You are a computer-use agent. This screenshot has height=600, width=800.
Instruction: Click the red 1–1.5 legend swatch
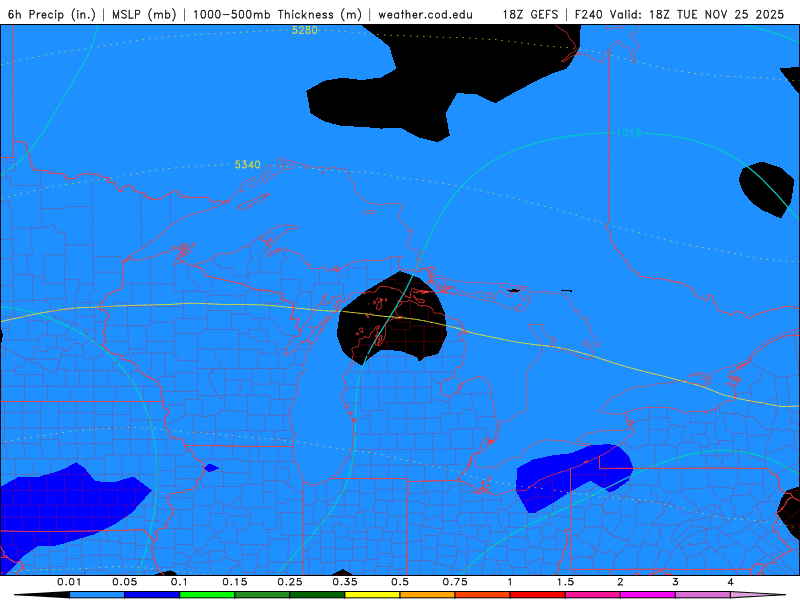tap(538, 595)
